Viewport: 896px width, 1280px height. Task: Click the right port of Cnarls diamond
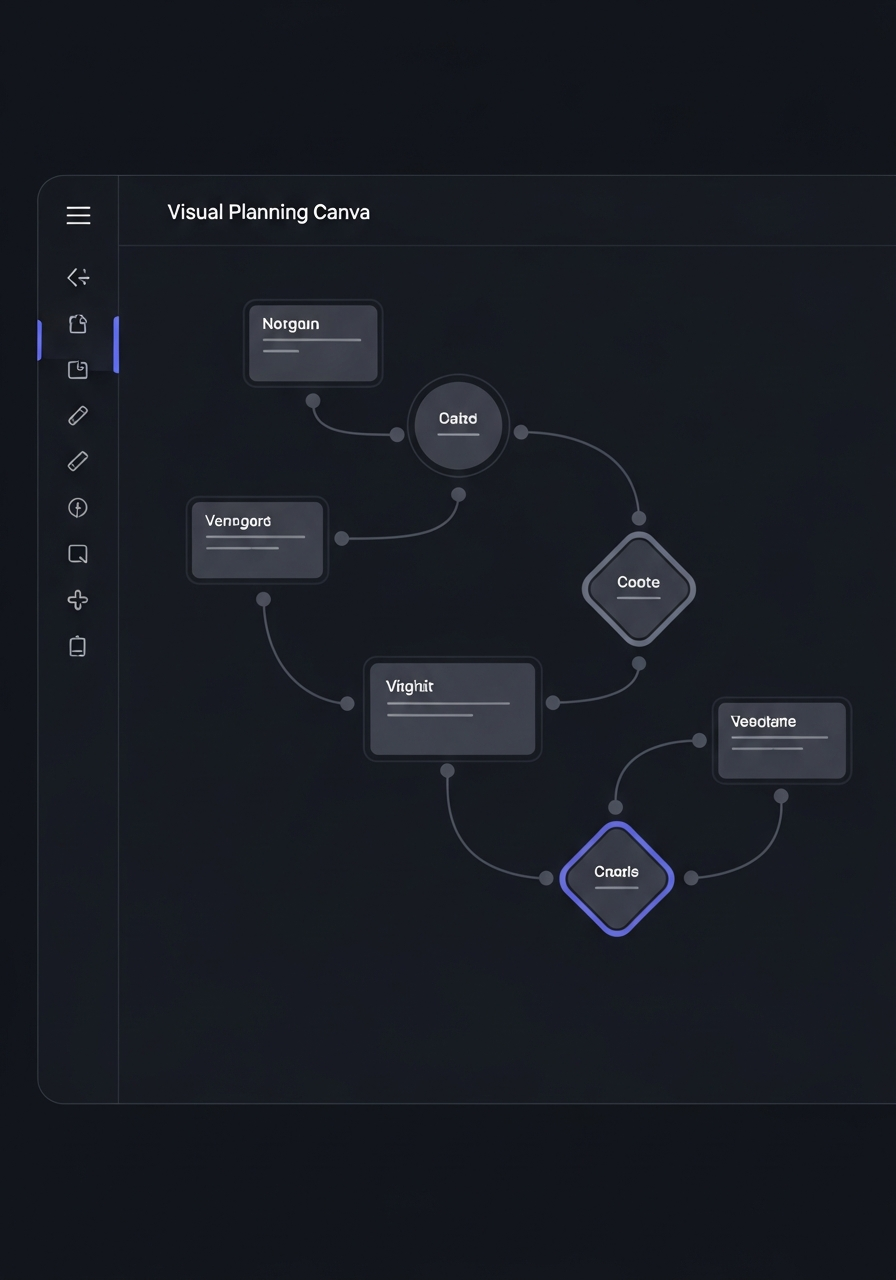tap(691, 877)
